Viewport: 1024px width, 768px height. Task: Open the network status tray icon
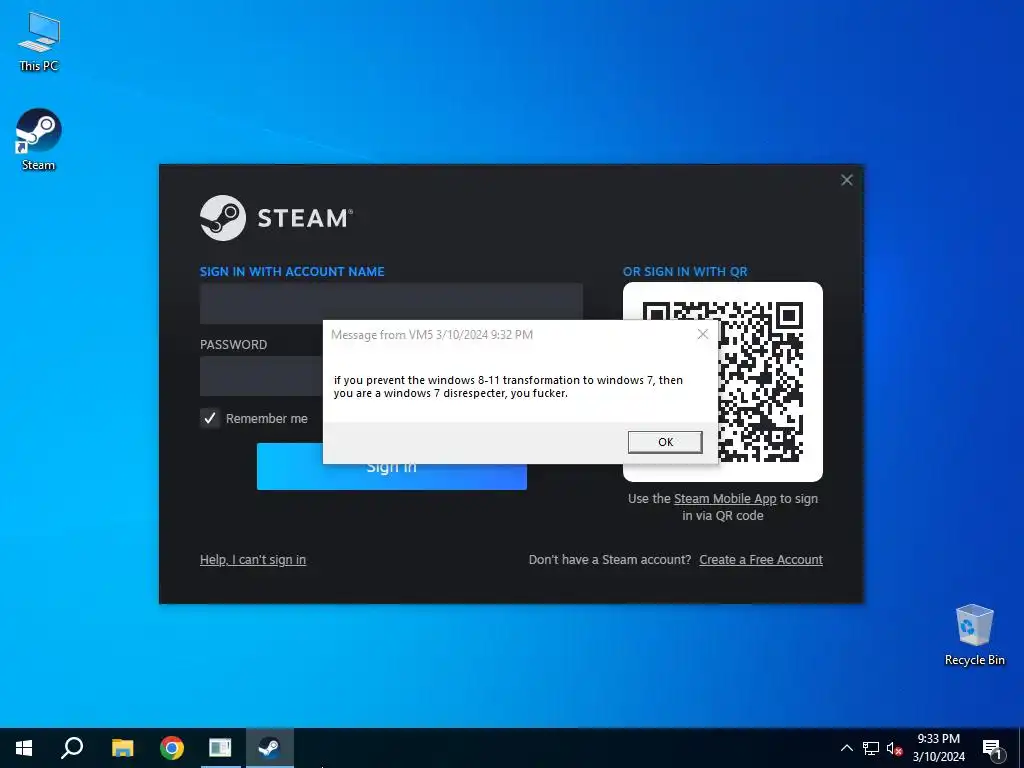click(871, 748)
